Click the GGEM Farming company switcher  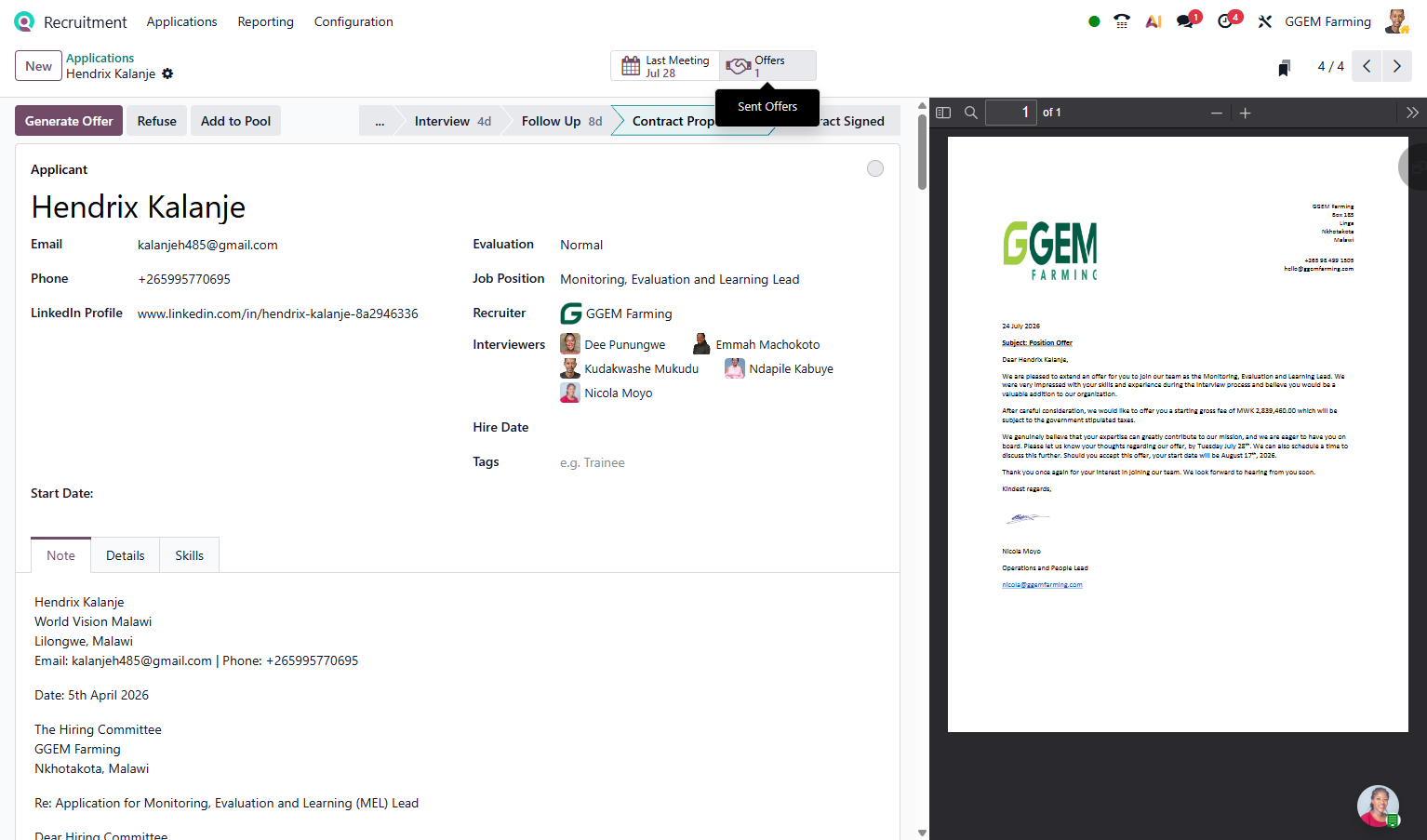pyautogui.click(x=1327, y=21)
